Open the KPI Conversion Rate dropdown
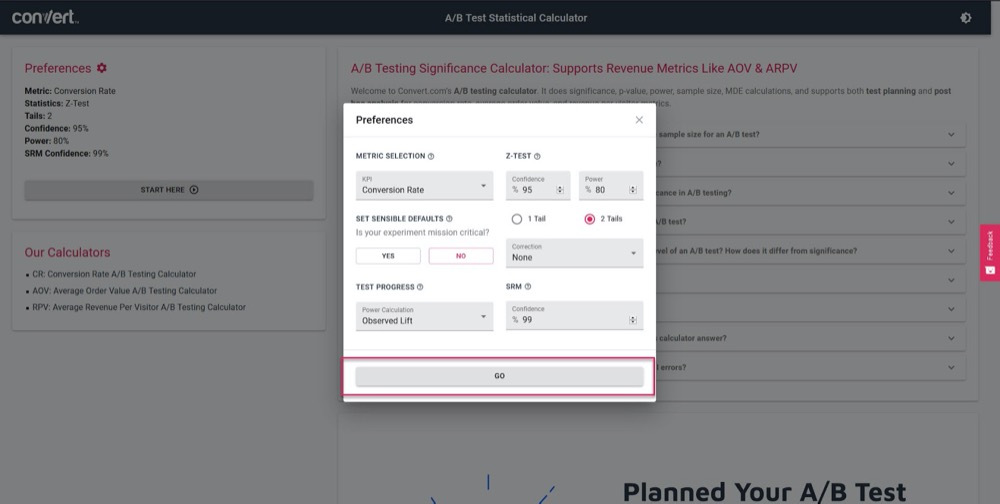The image size is (1000, 504). point(424,185)
